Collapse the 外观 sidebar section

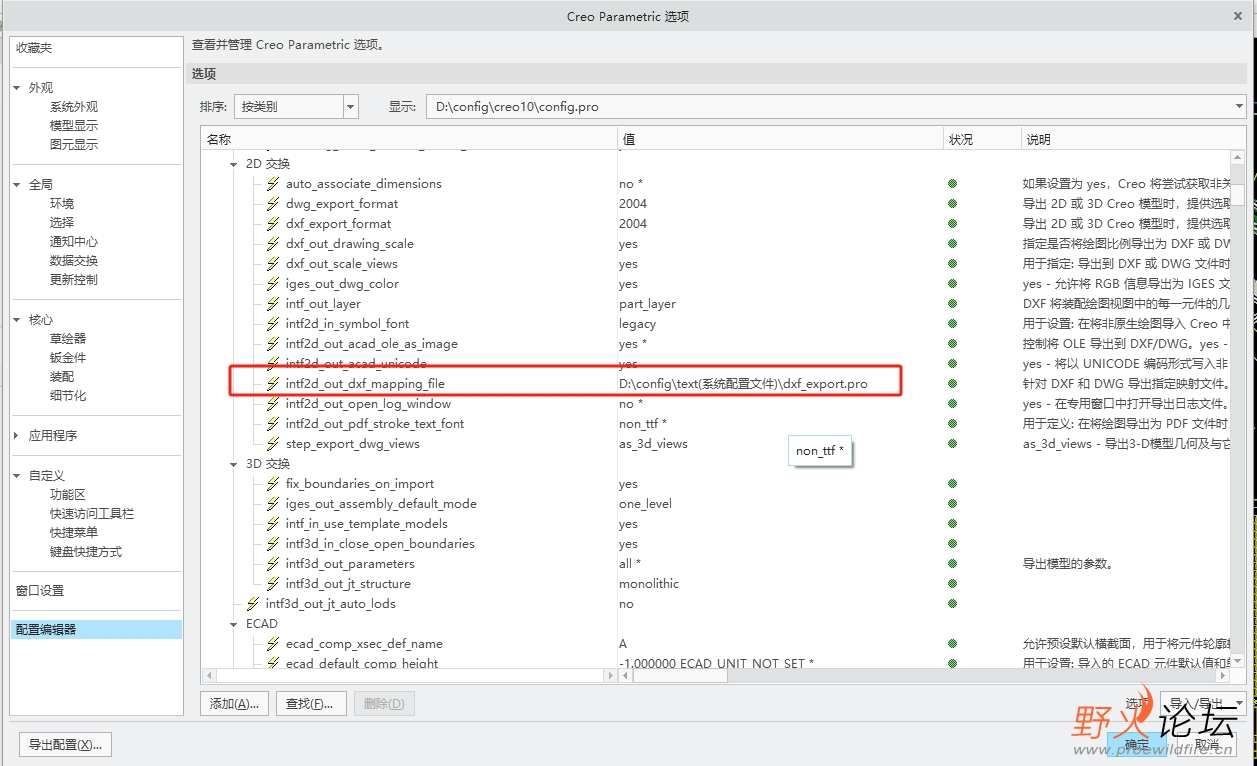coord(18,88)
